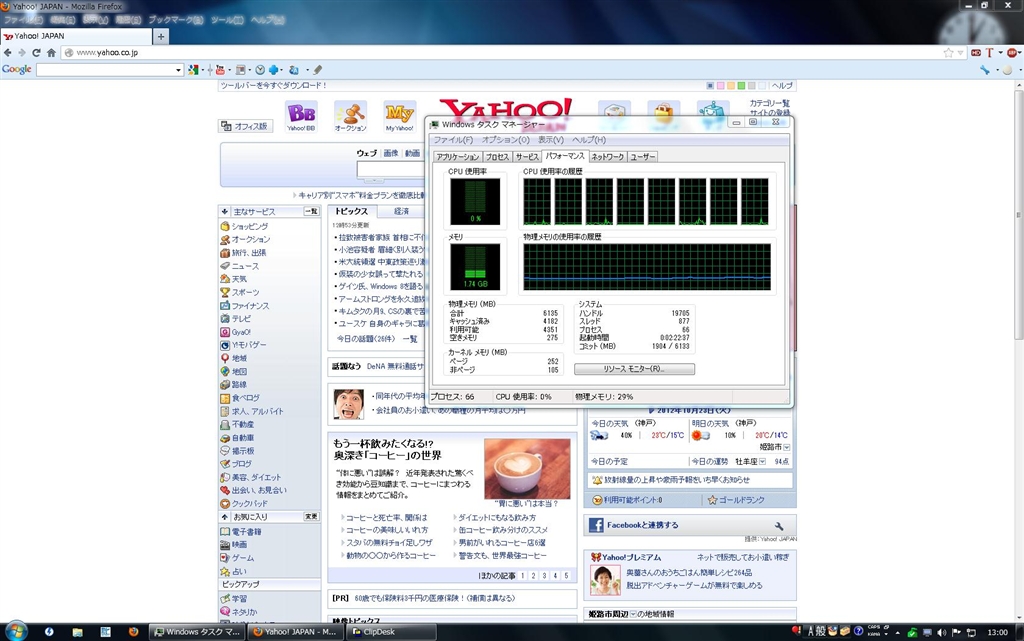
Task: Open the Google search box dropdown
Action: pyautogui.click(x=179, y=70)
